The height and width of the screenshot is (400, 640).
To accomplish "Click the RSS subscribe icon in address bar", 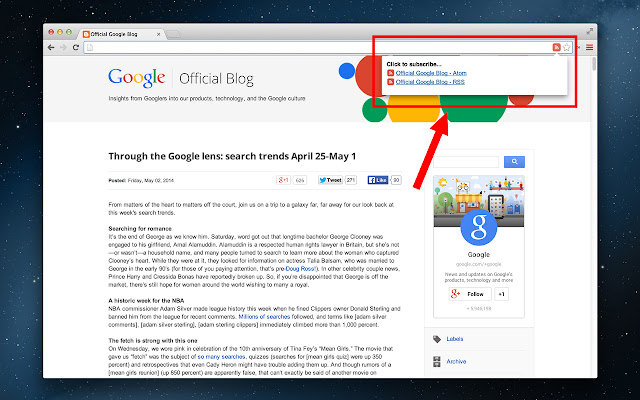I will click(556, 47).
